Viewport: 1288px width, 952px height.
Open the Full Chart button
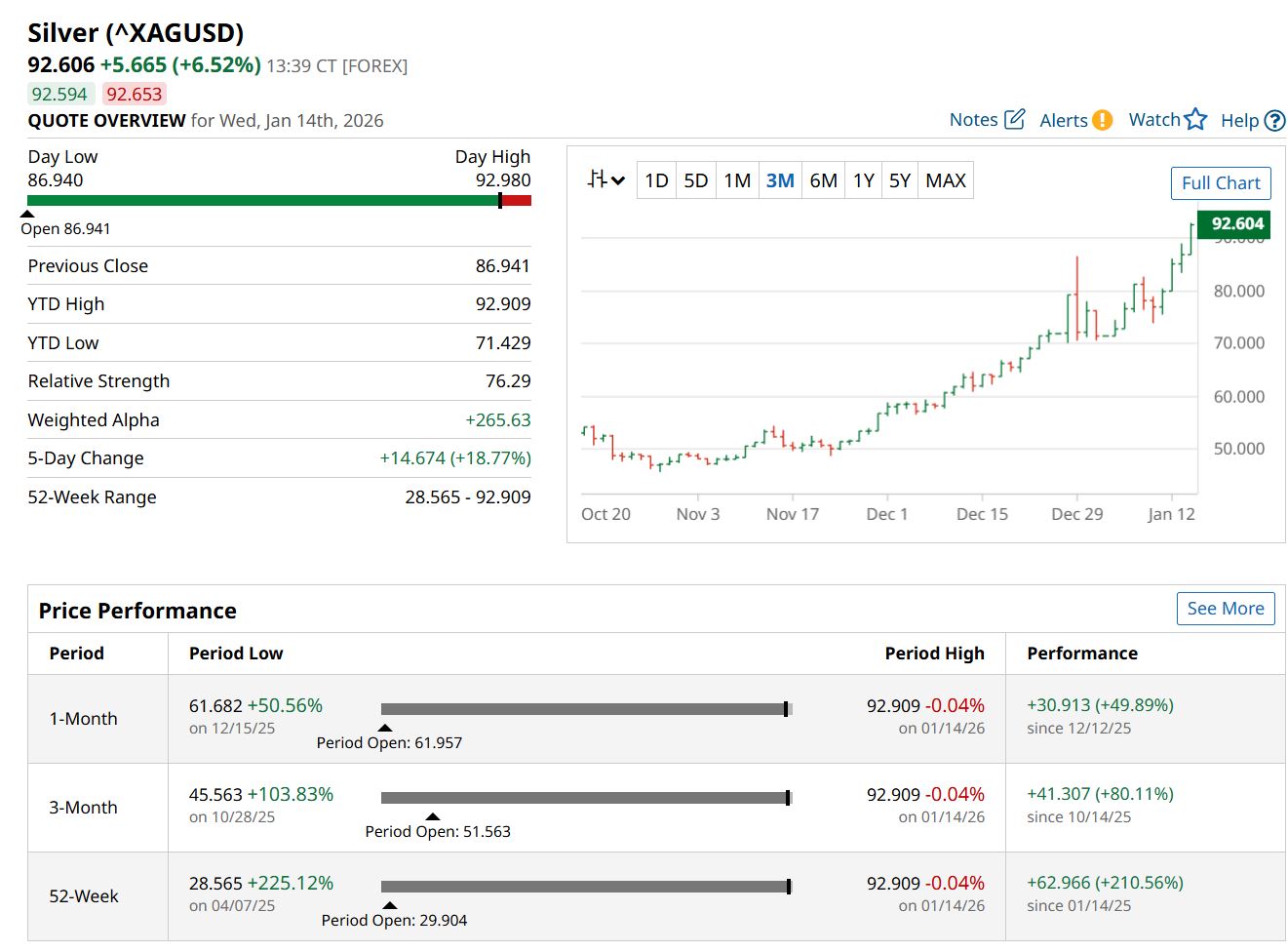(1221, 183)
